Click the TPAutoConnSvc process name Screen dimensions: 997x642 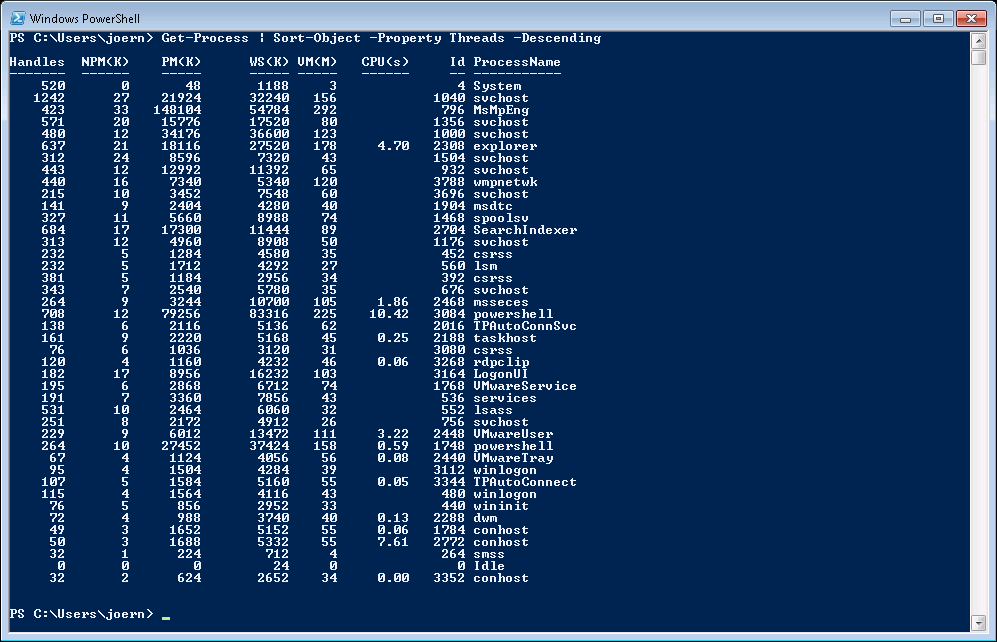click(x=525, y=326)
